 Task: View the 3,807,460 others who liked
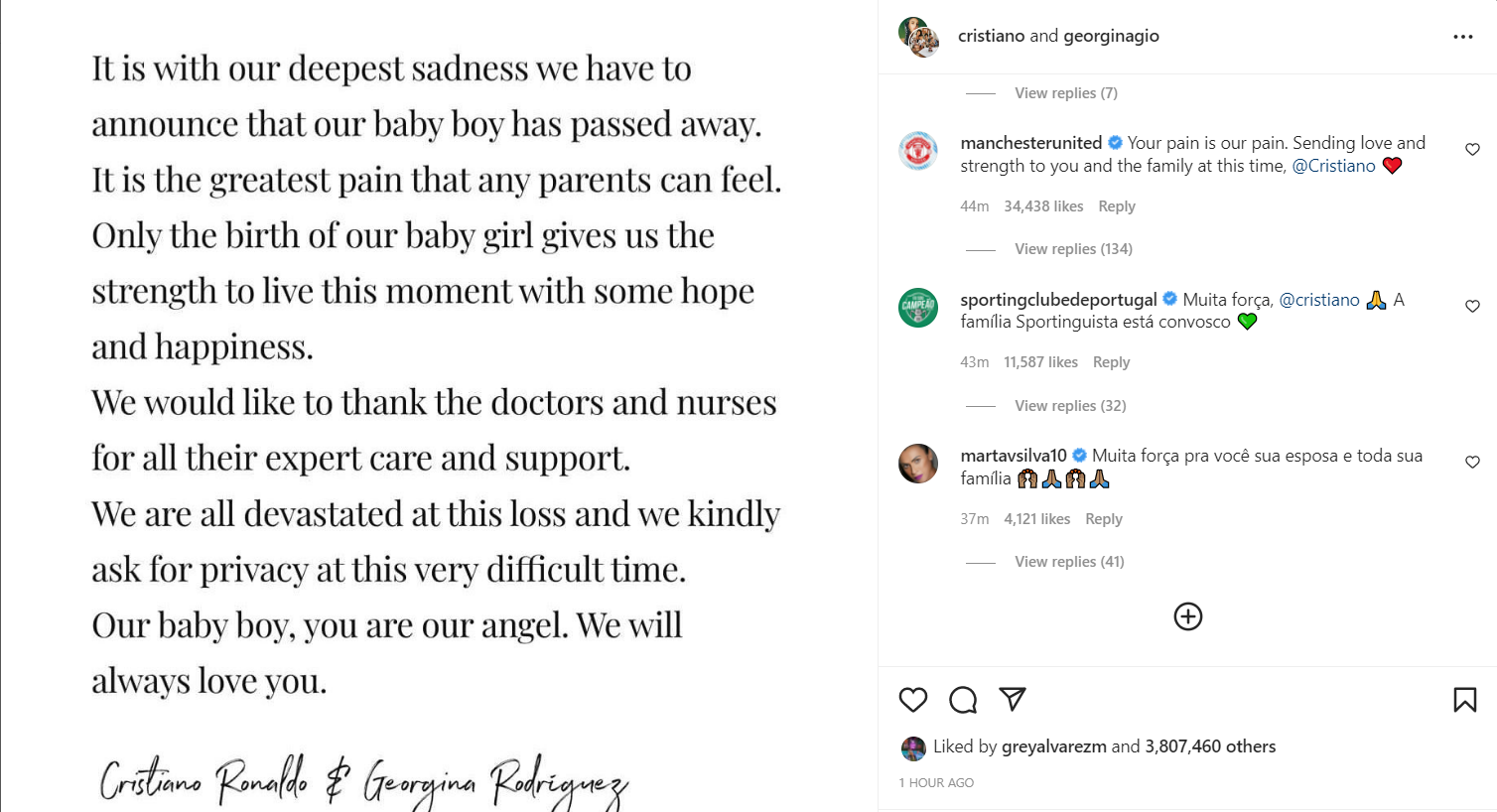point(1209,746)
